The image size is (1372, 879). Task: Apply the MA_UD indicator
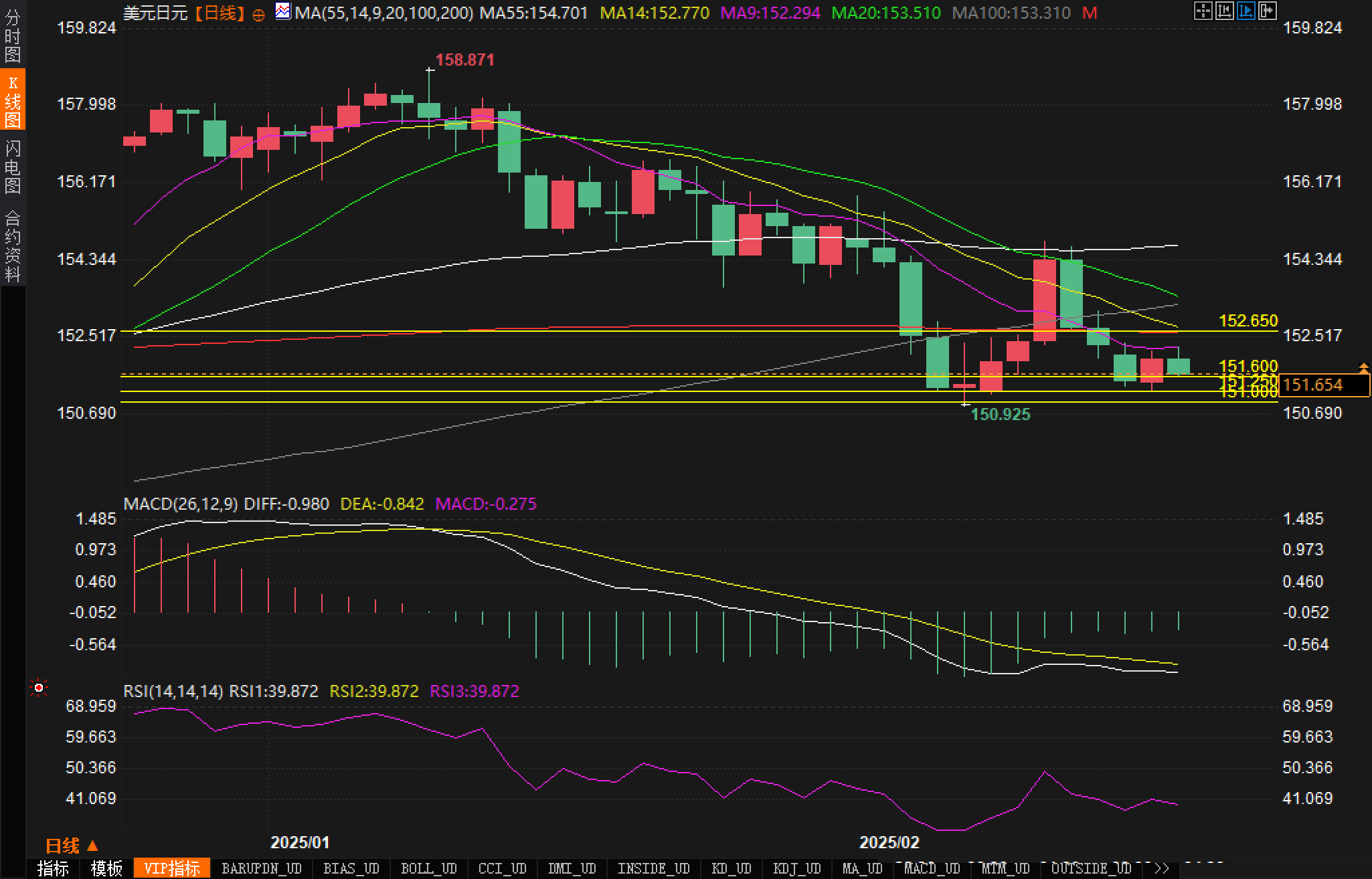click(x=863, y=868)
